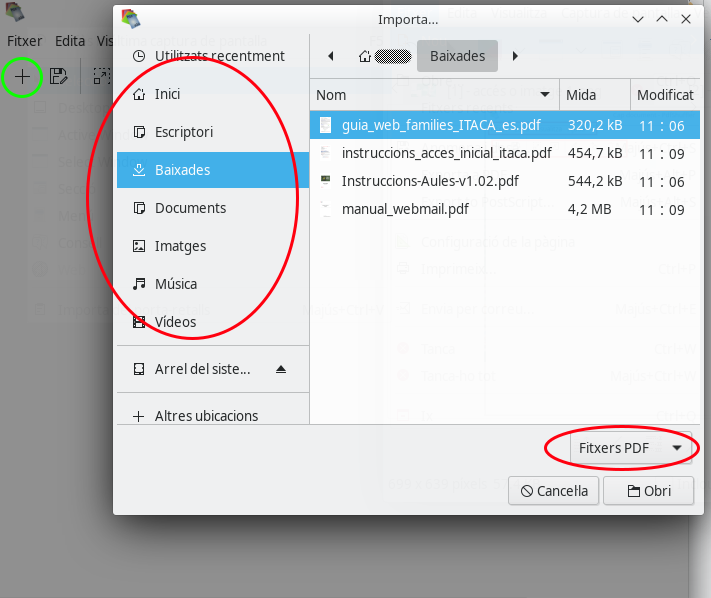This screenshot has width=711, height=598.
Task: Sort files by Nom column header
Action: point(433,95)
